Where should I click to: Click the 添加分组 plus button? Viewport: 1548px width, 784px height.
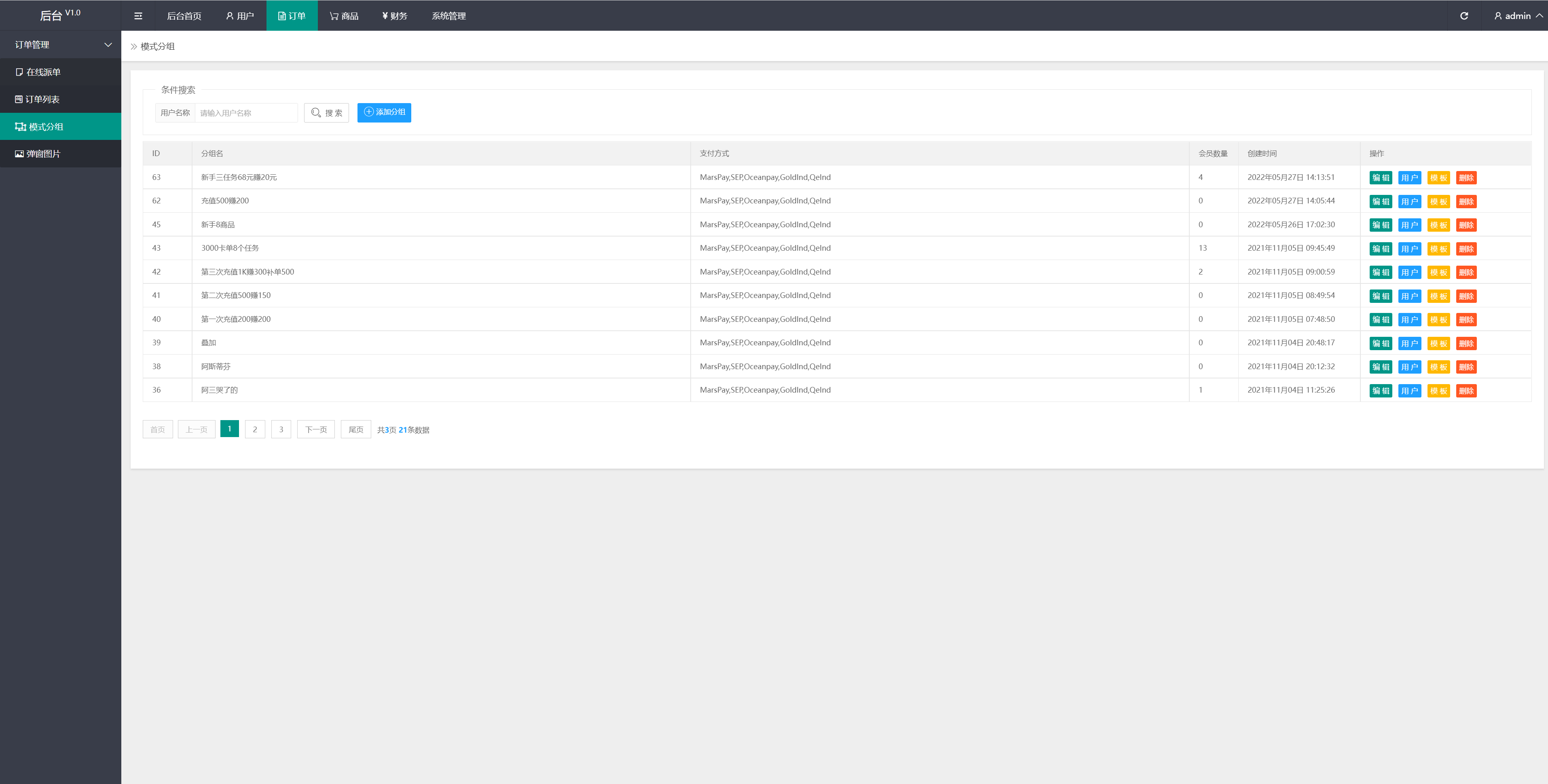click(x=384, y=112)
